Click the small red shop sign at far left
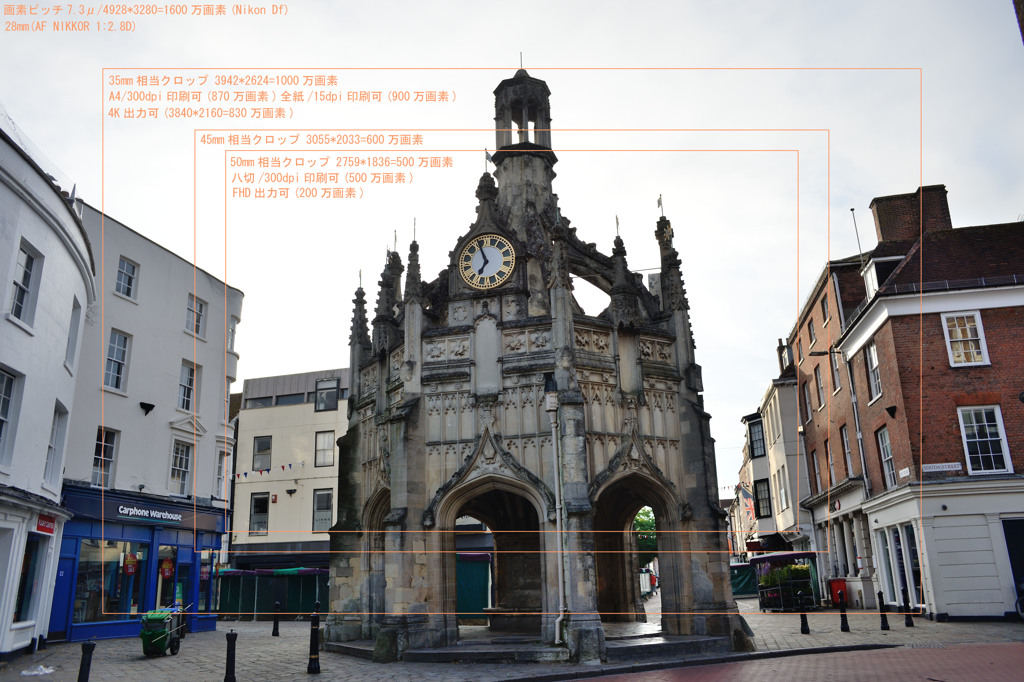1024x682 pixels. (46, 524)
